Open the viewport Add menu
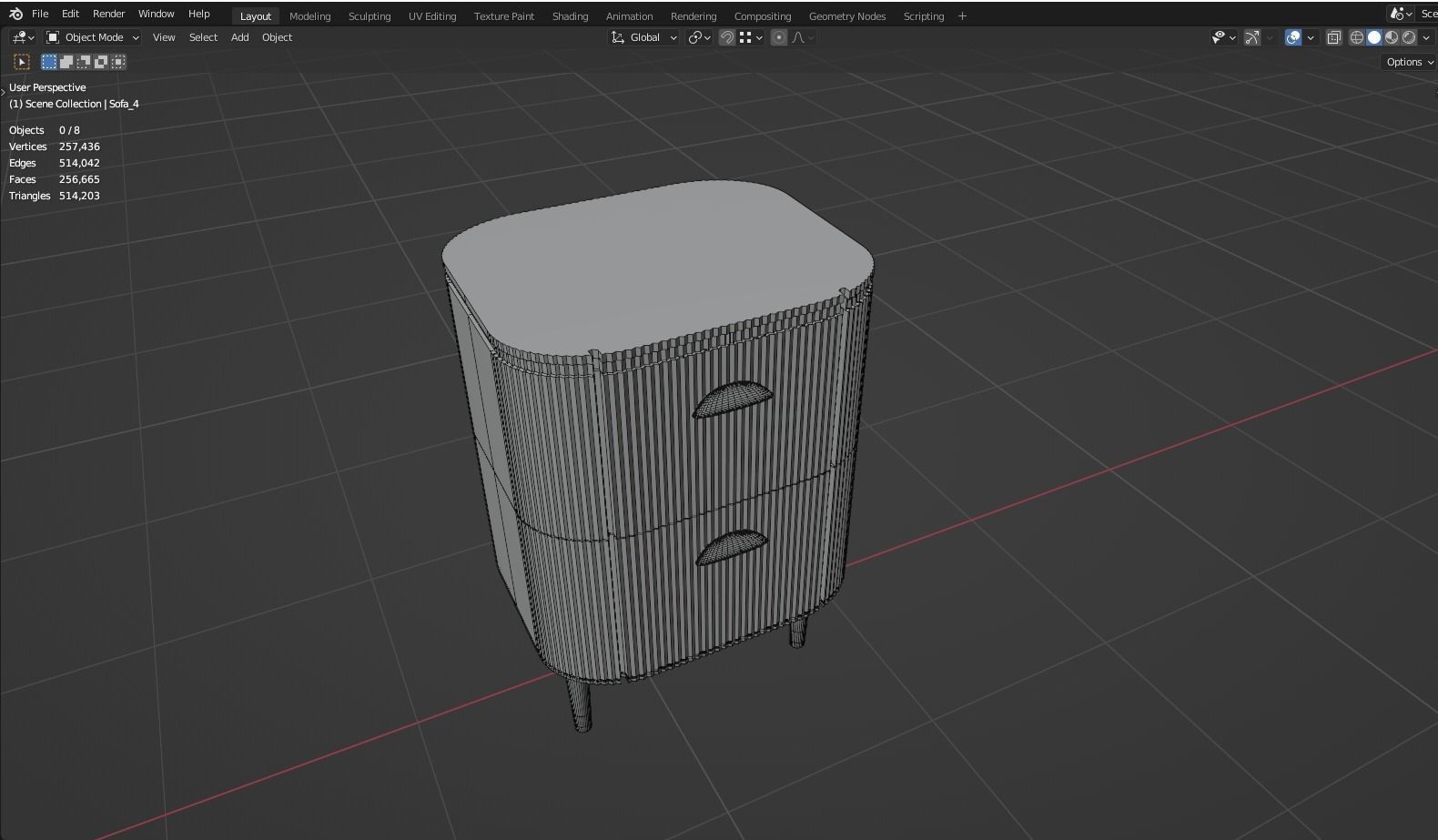 coord(239,37)
